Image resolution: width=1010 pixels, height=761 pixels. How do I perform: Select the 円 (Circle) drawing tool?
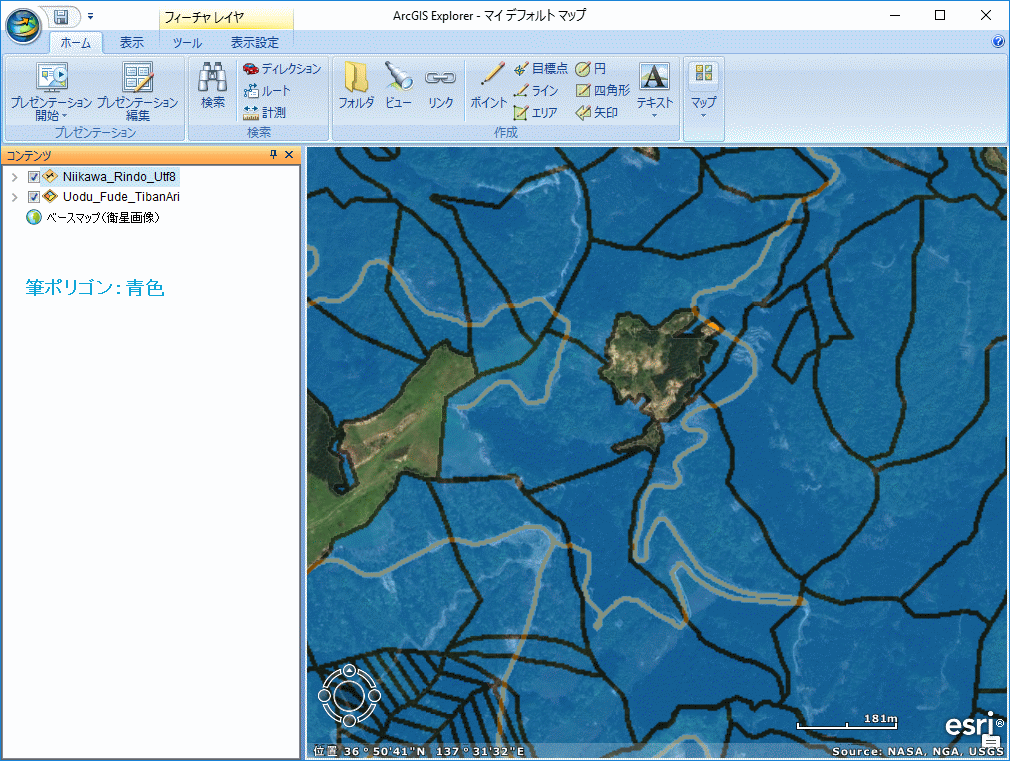(594, 68)
